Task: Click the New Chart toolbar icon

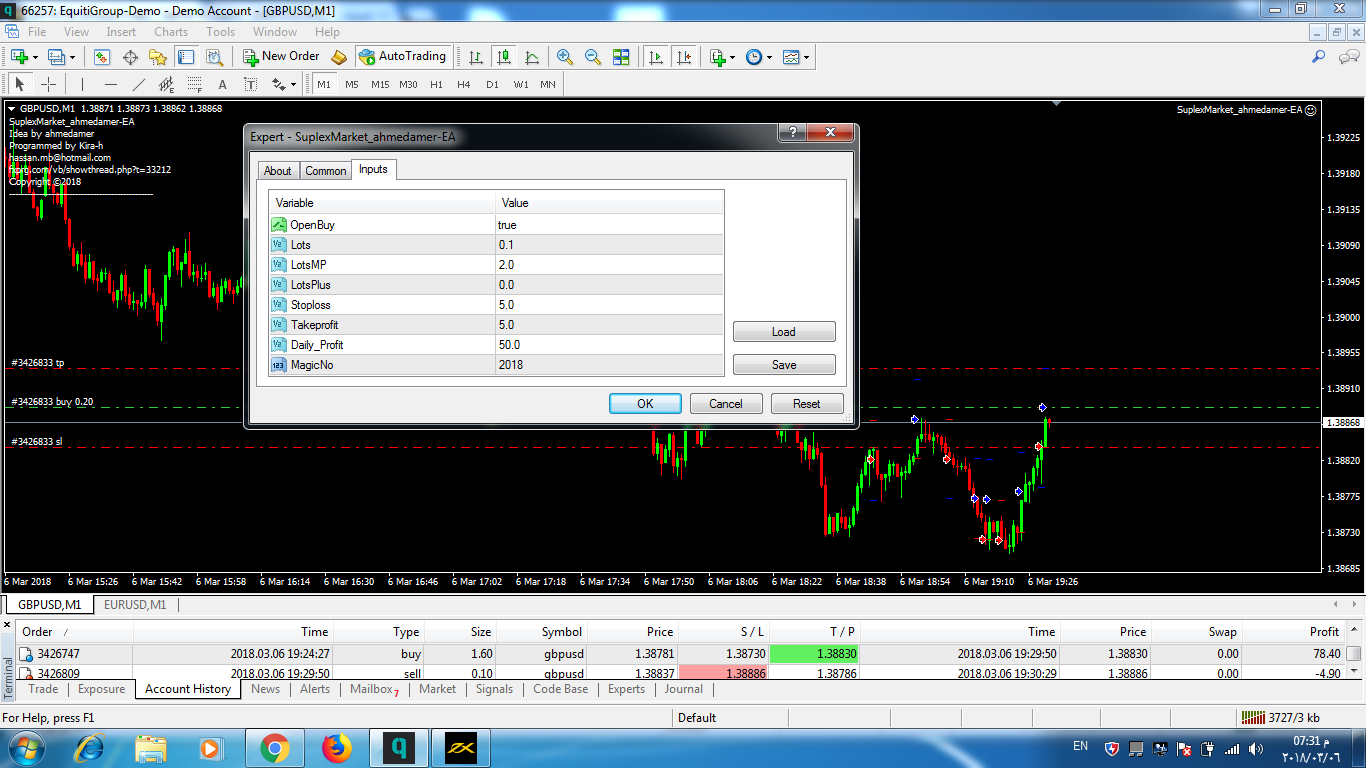Action: pos(19,57)
